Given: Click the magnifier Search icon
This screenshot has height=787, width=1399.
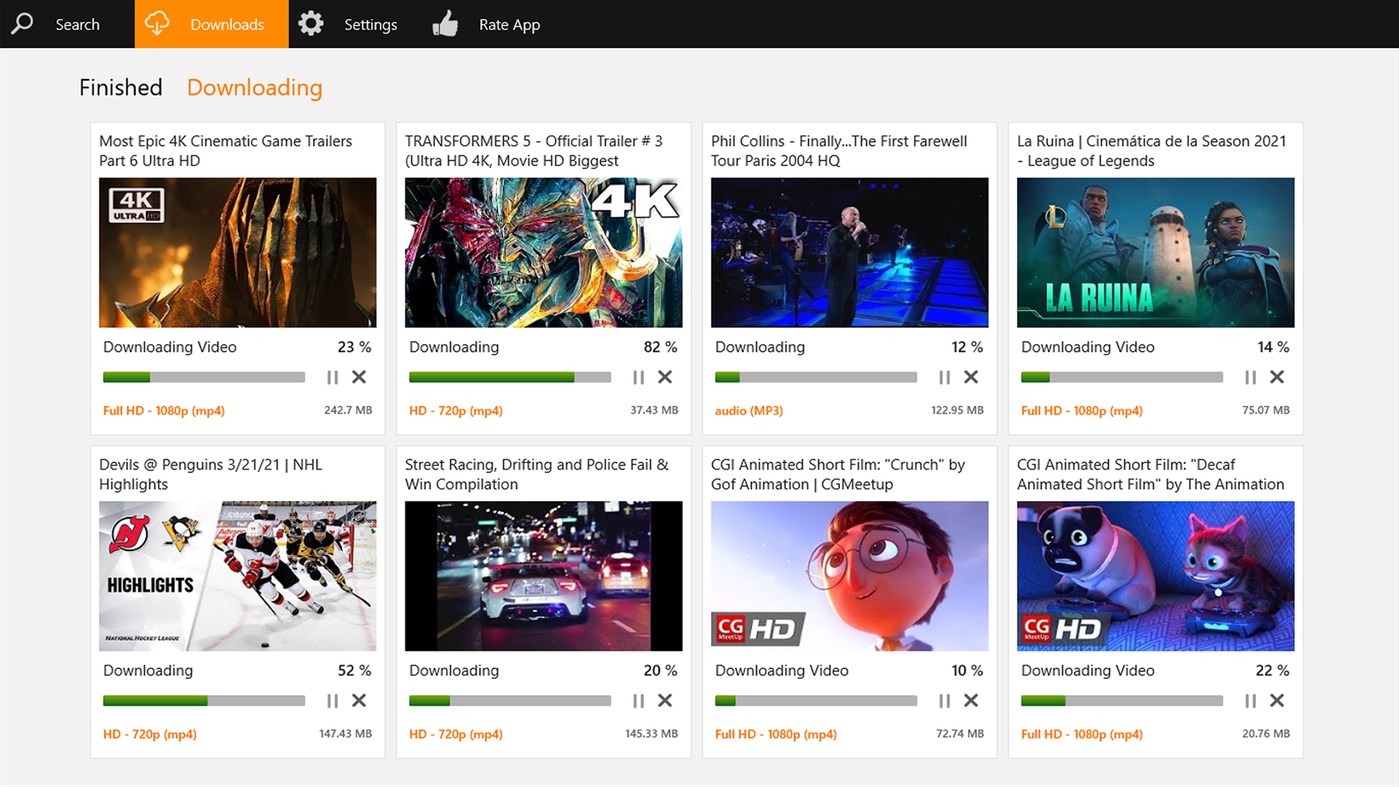Looking at the screenshot, I should (22, 23).
